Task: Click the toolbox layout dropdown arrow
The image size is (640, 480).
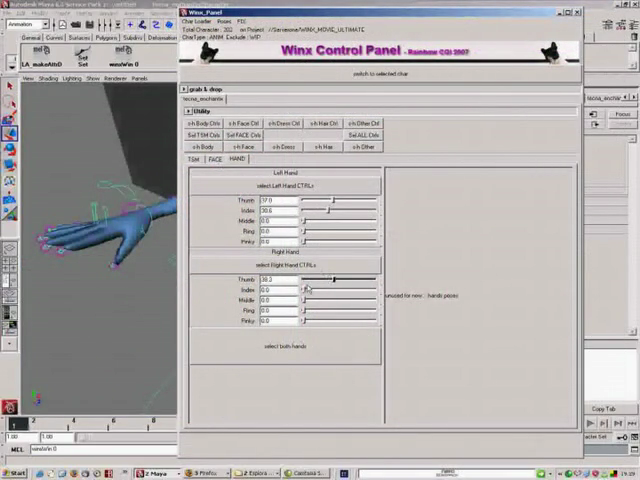Action: [x=10, y=344]
